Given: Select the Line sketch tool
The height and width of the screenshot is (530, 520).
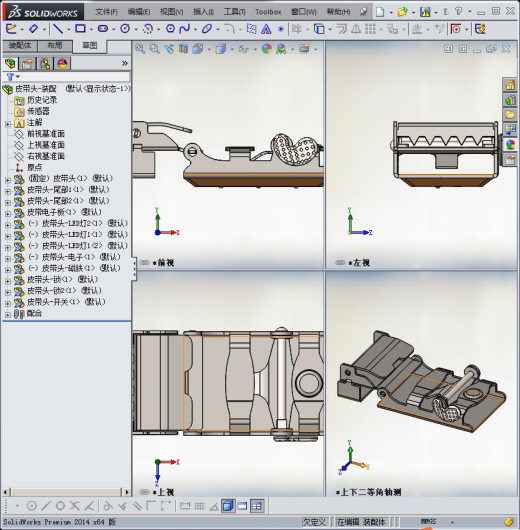Looking at the screenshot, I should pos(58,29).
